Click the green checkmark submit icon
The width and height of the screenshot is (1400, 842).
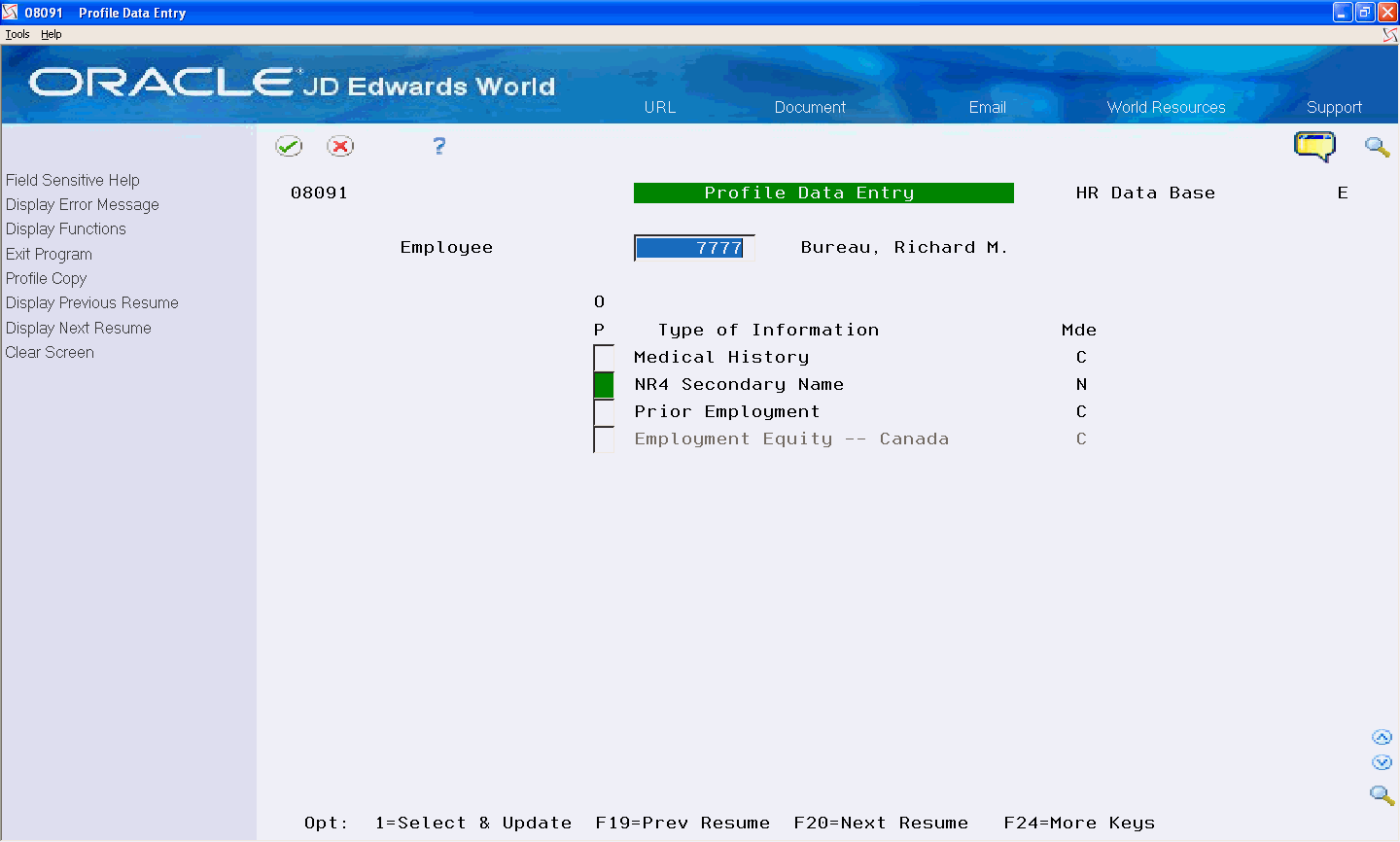tap(289, 146)
